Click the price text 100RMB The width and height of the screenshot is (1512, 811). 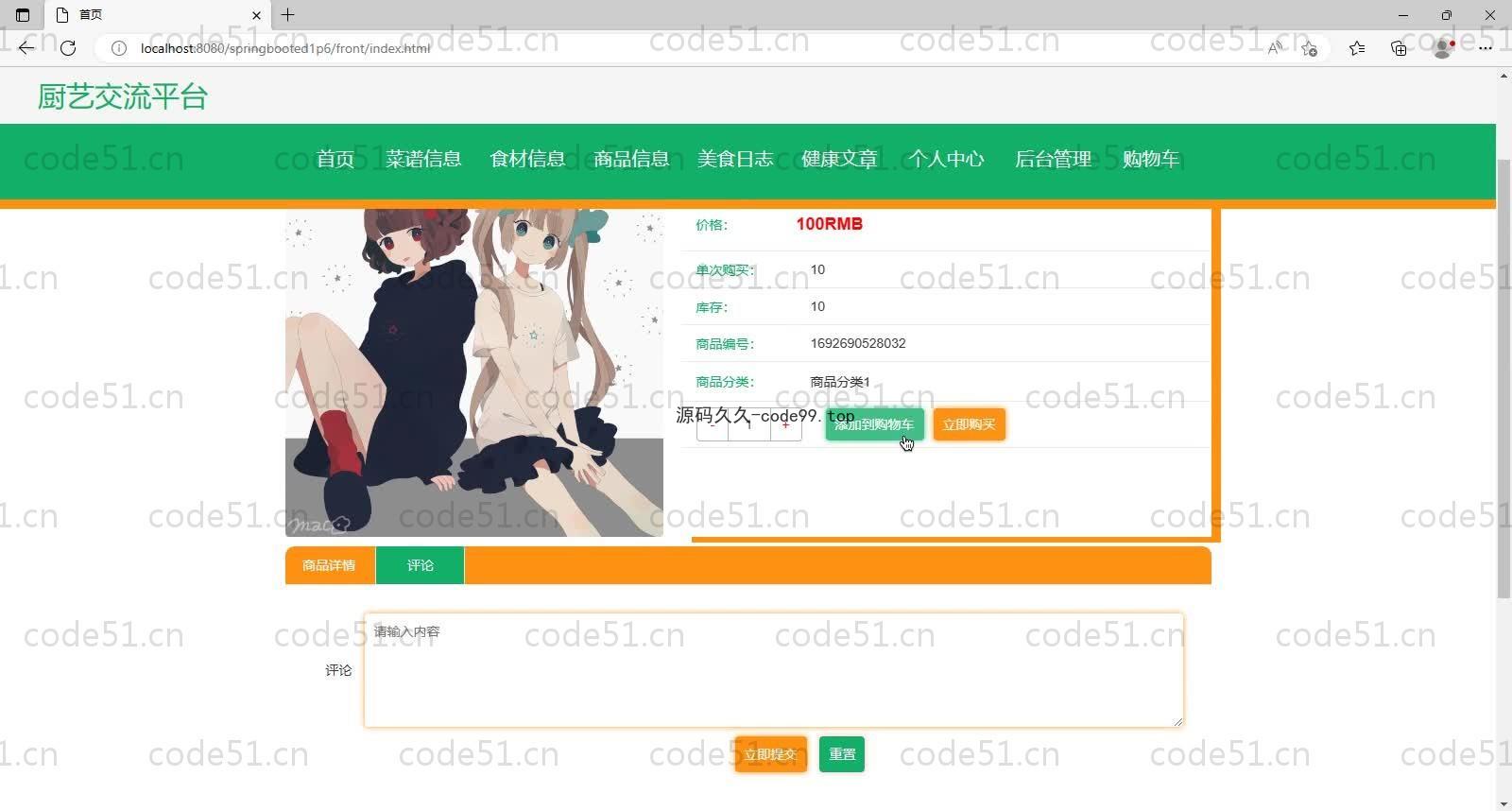(x=829, y=224)
